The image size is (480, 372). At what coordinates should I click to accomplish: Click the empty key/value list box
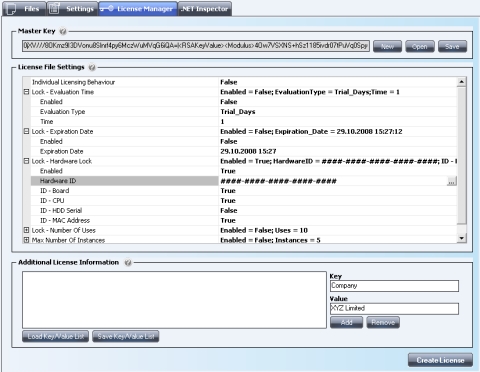pyautogui.click(x=174, y=300)
